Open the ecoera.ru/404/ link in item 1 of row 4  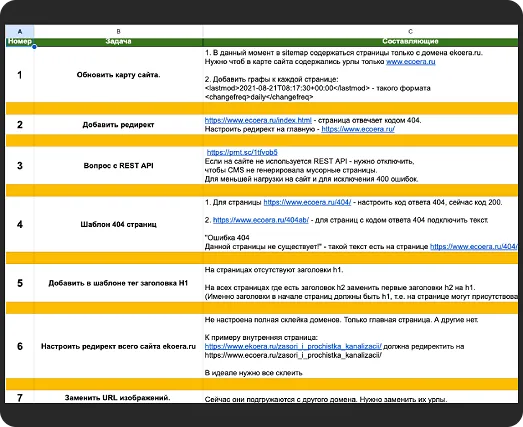(307, 202)
